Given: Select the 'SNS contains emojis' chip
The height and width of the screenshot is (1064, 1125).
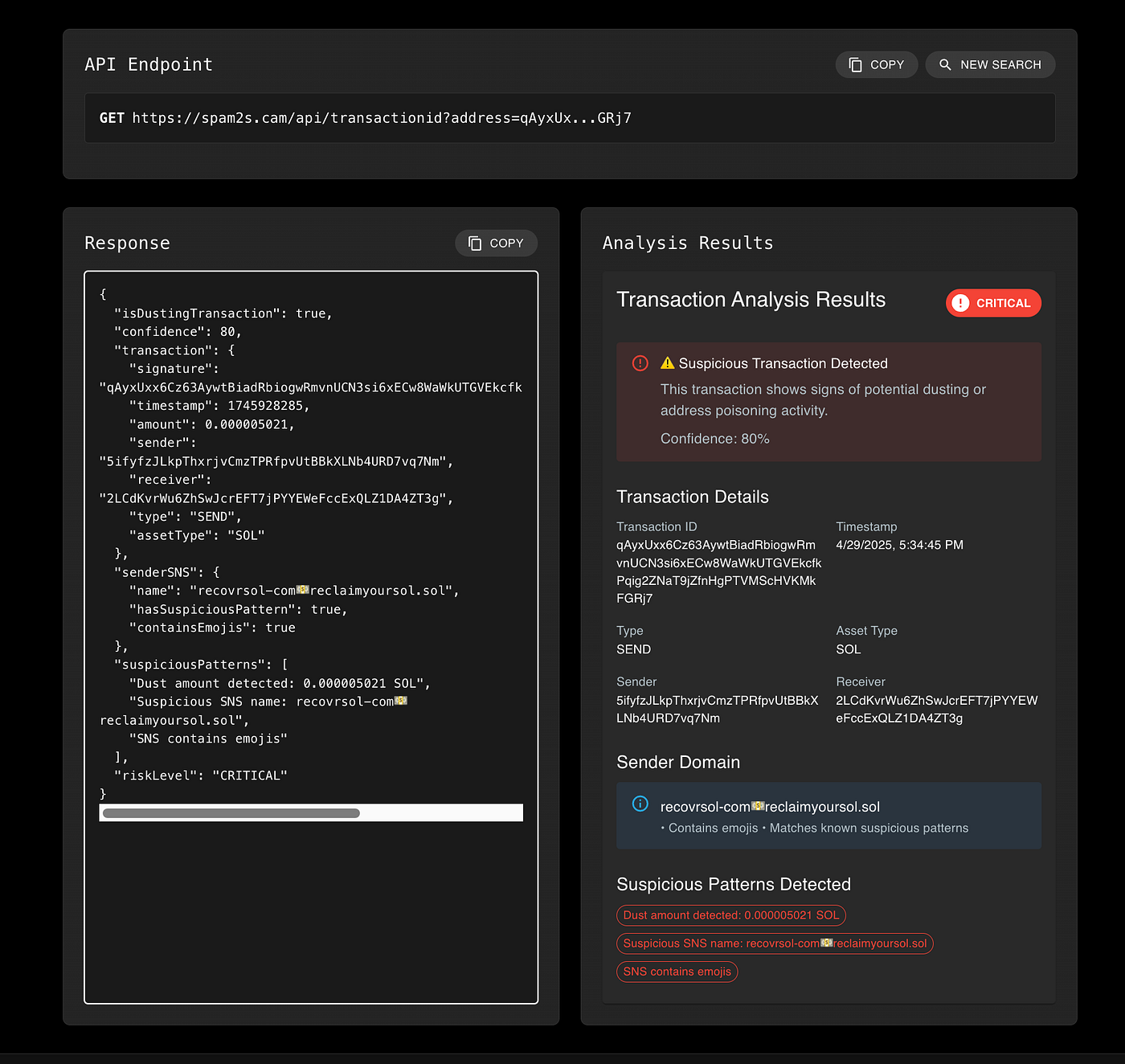Looking at the screenshot, I should tap(677, 972).
